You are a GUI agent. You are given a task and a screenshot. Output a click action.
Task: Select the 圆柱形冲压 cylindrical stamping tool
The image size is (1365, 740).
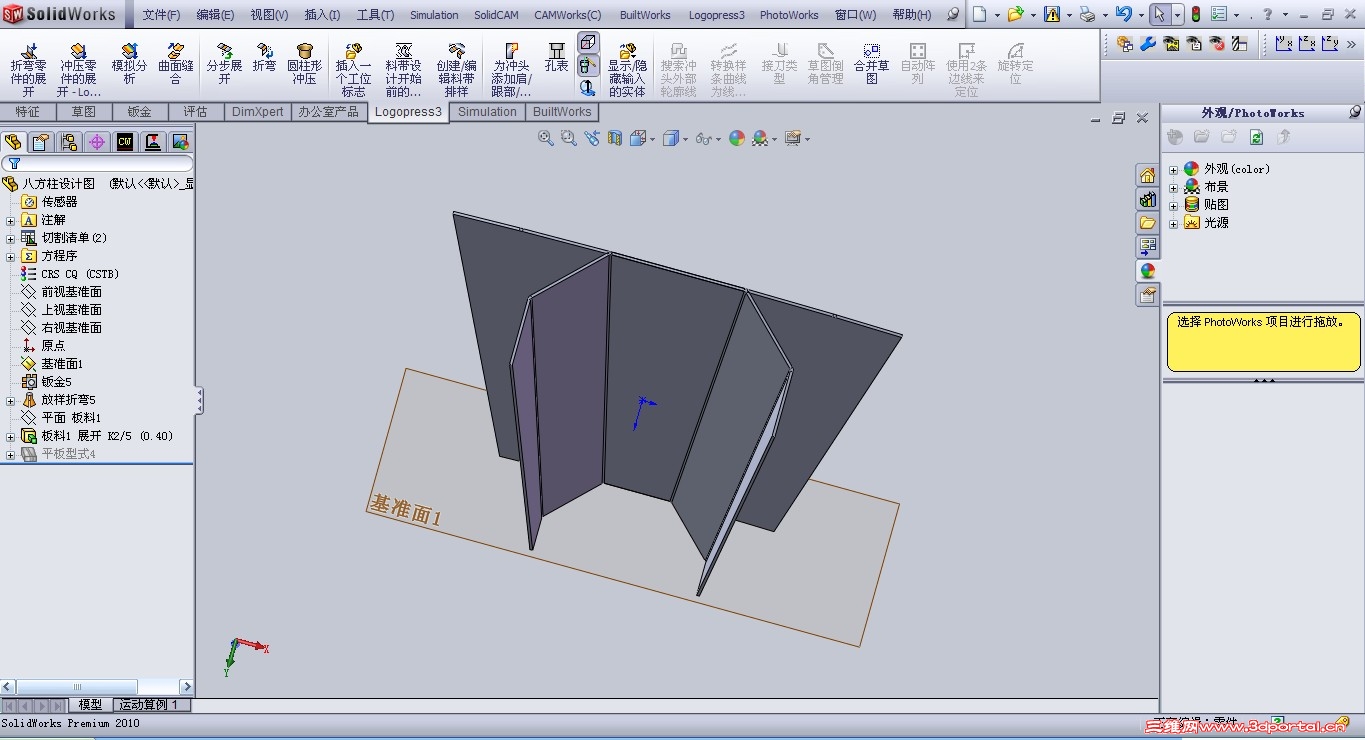305,64
